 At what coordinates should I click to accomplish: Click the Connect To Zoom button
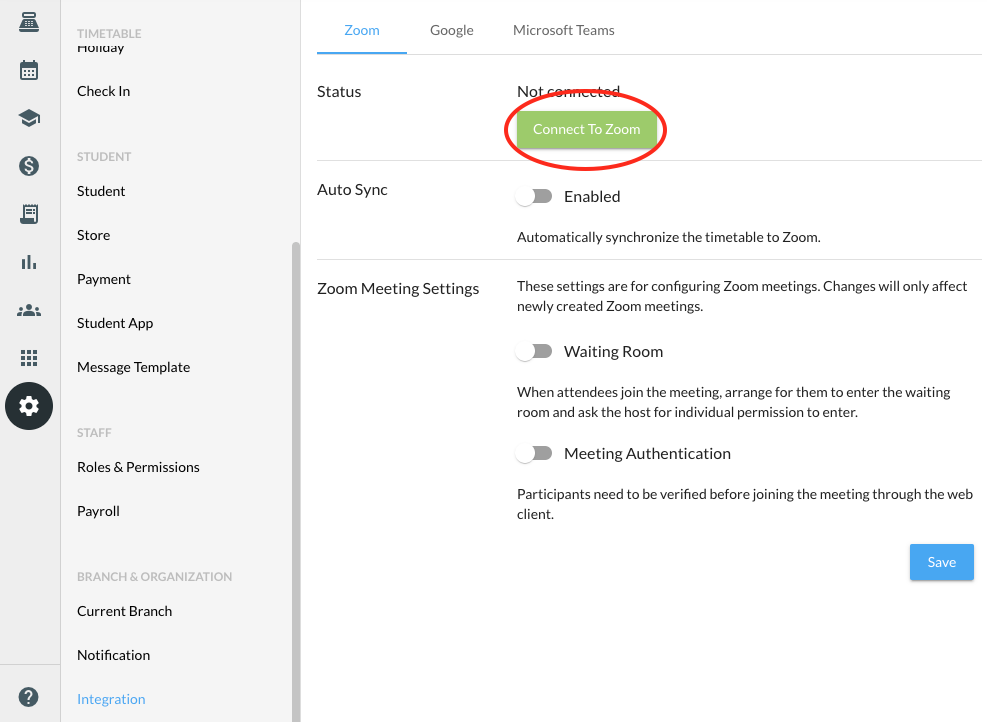pos(586,130)
